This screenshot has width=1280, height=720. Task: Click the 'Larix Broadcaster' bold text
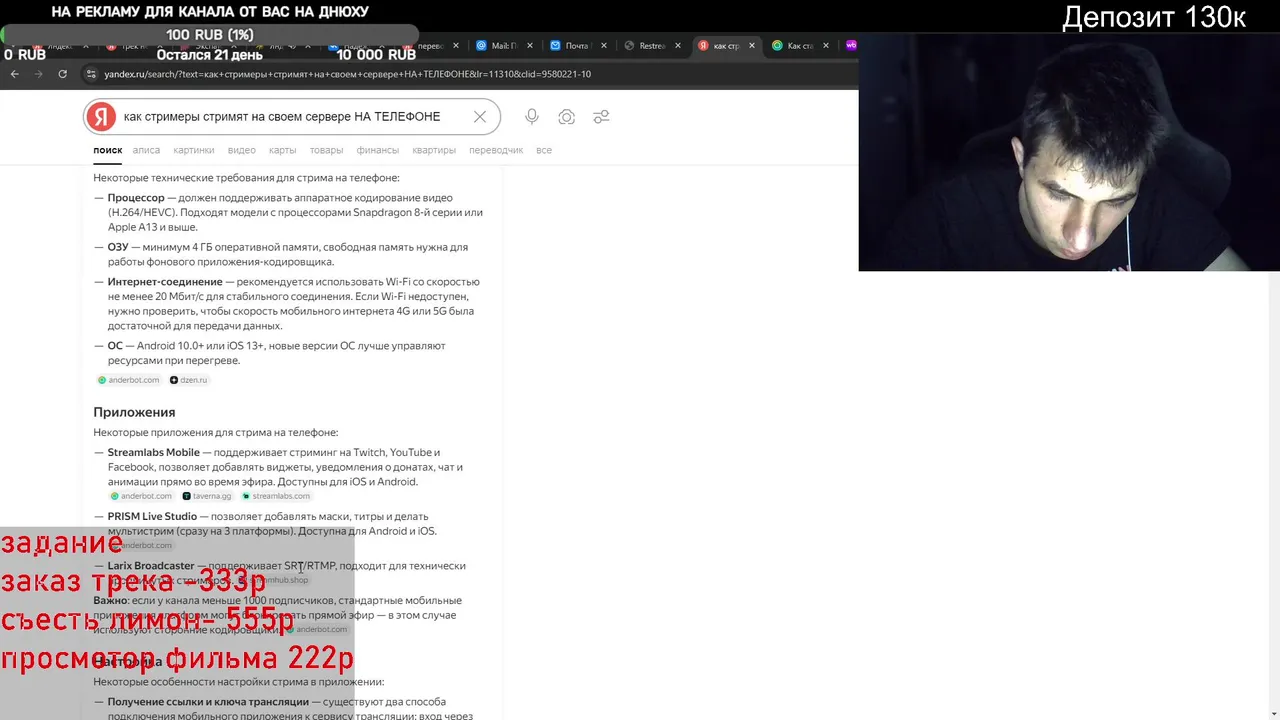tap(151, 566)
